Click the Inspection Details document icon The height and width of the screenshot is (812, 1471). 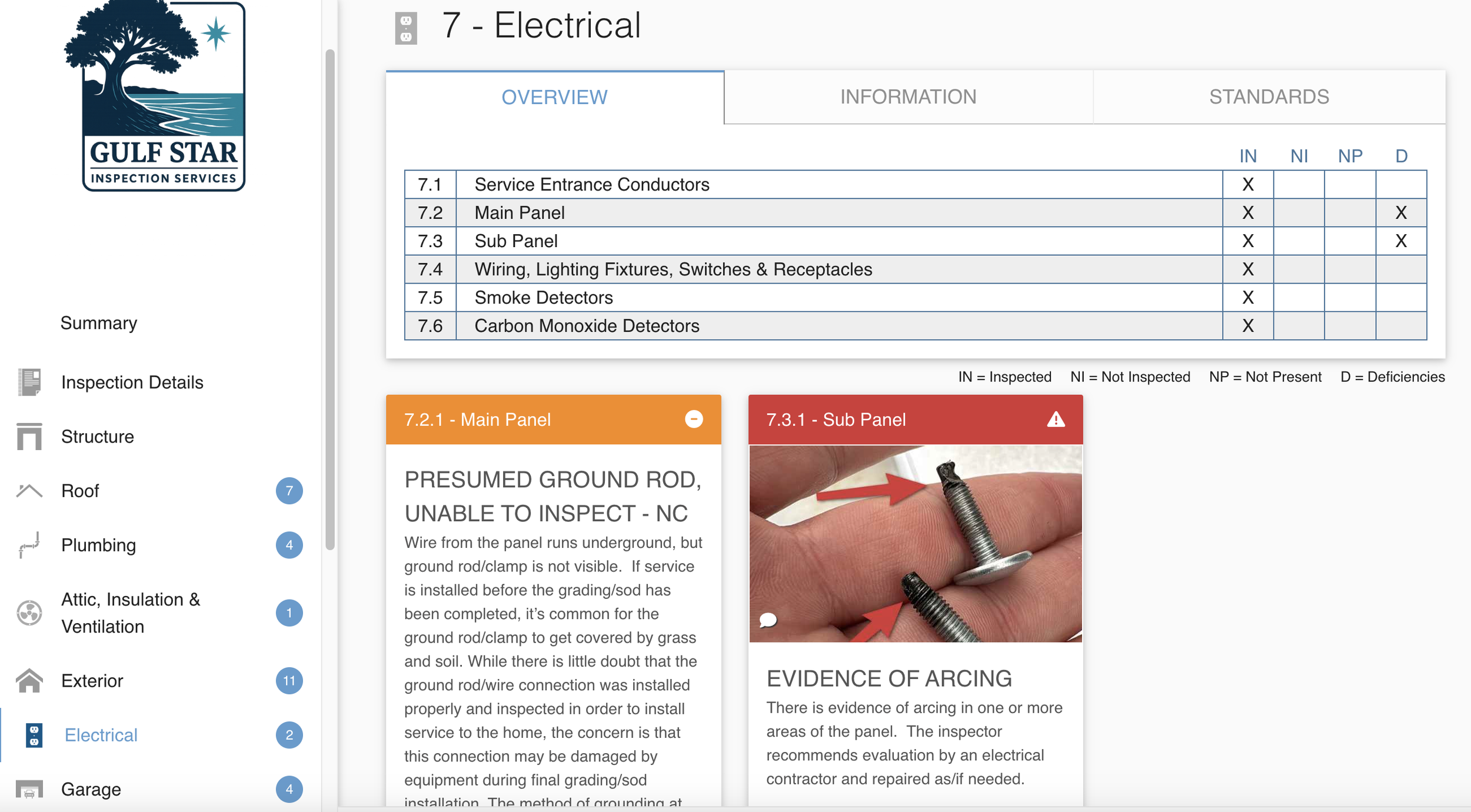(29, 382)
